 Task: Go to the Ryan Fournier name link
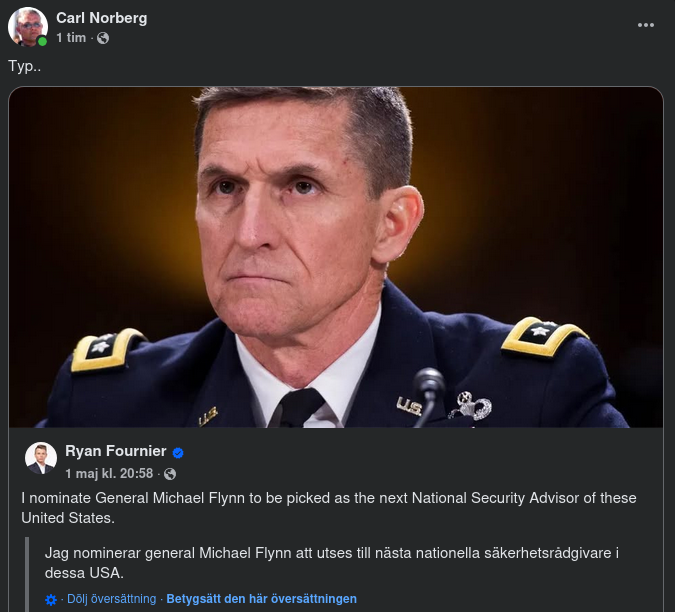tap(116, 451)
